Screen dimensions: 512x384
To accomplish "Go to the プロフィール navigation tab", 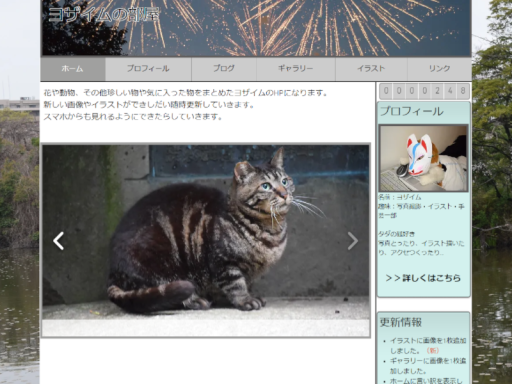I will tap(148, 69).
